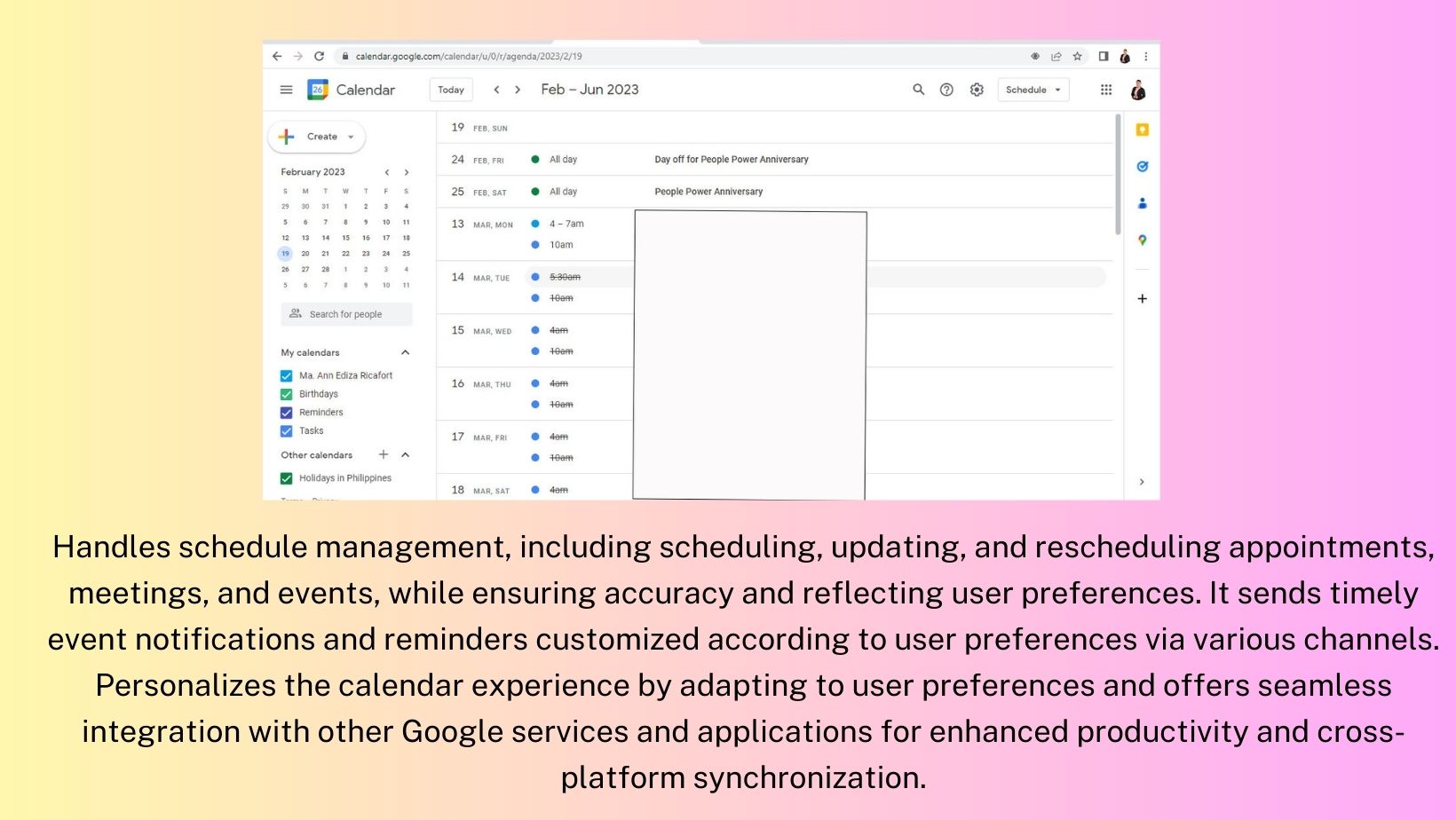
Task: Go to the previous period in schedule header
Action: click(x=496, y=90)
